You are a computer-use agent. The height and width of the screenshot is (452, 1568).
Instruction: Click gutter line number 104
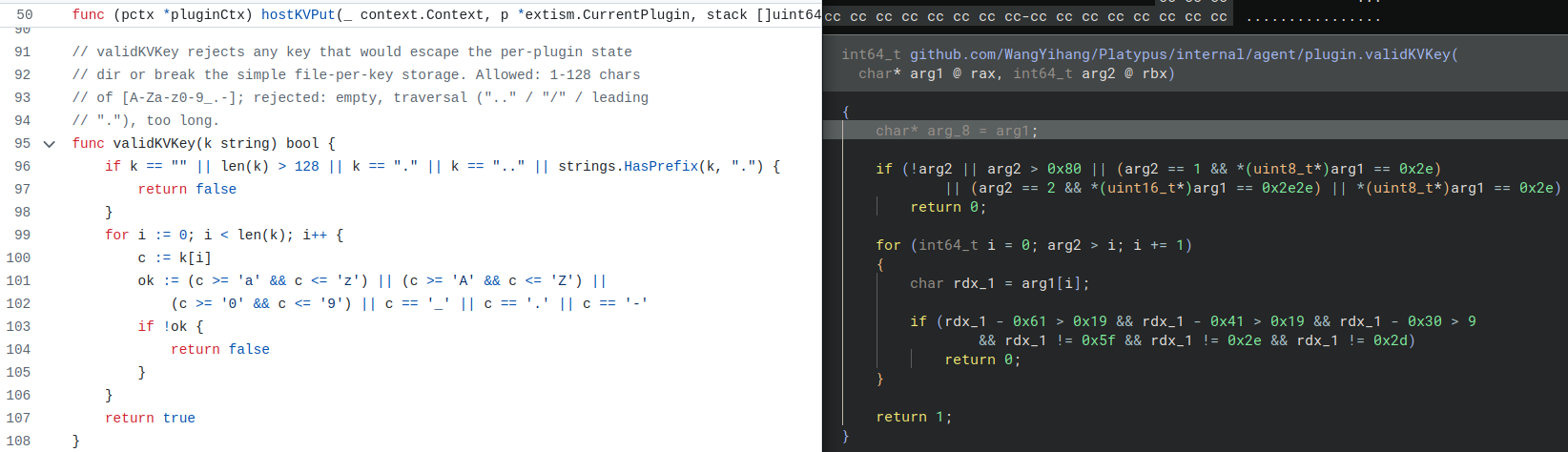[19, 350]
